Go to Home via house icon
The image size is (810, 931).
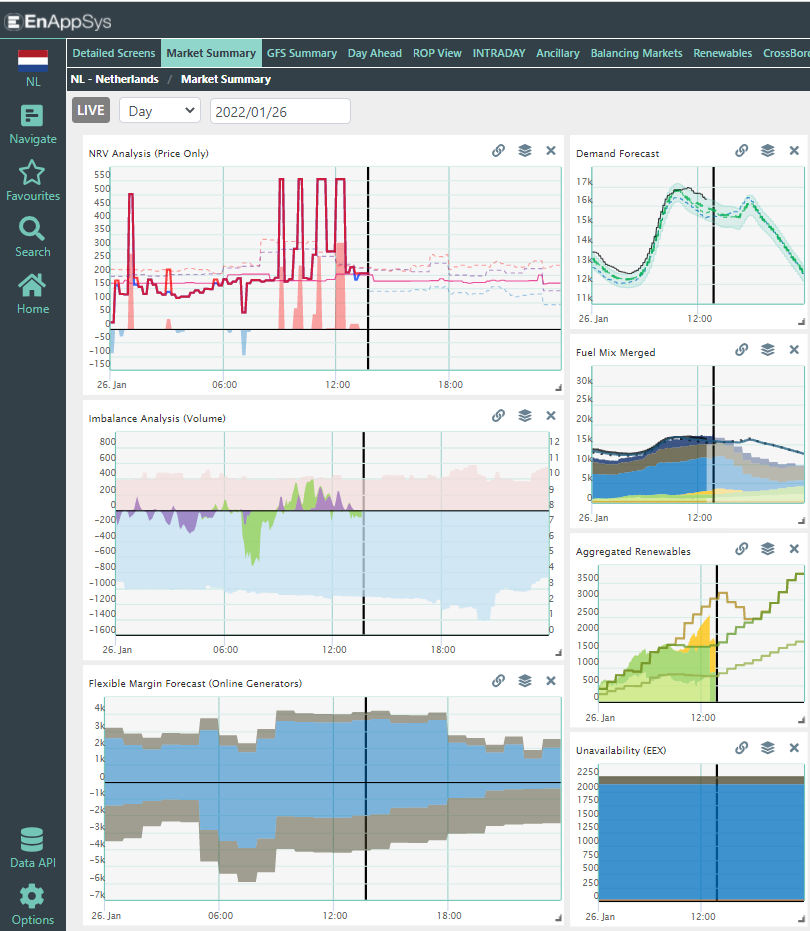32,286
